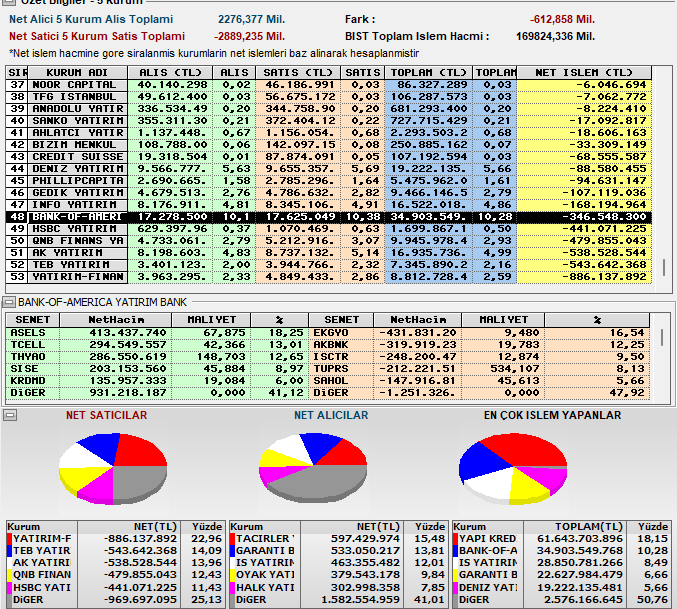Sort stock table by first NetHacim header
Viewport: 677px width, 609px height.
(x=116, y=320)
